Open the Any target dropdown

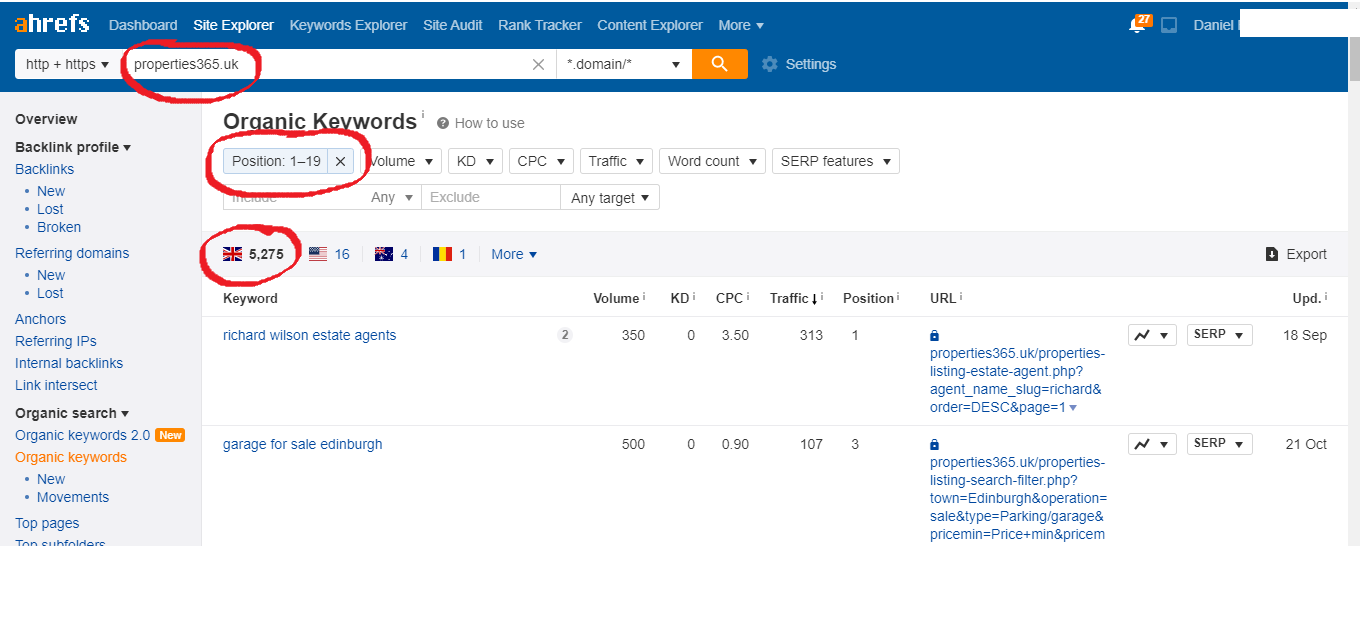610,198
